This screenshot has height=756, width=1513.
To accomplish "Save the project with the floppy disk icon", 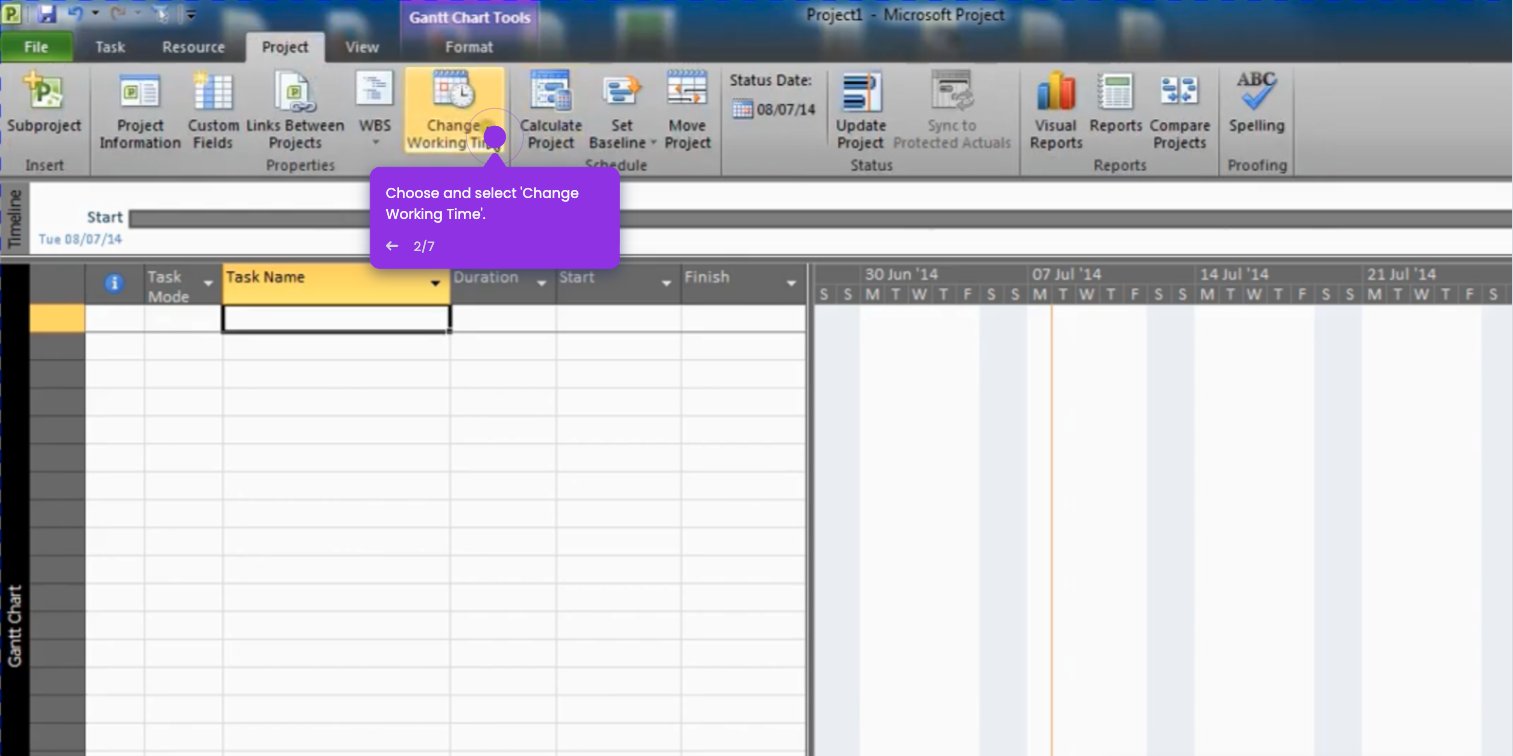I will (46, 15).
